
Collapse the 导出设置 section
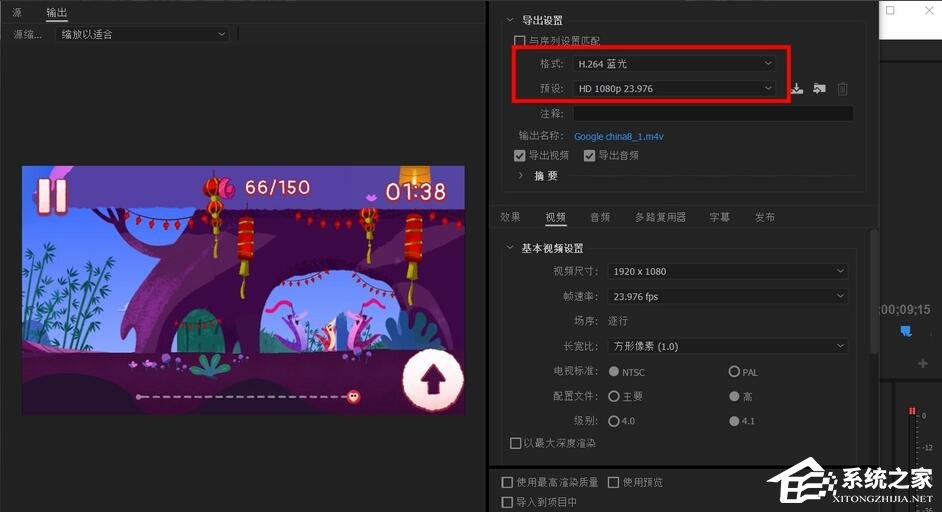[510, 20]
